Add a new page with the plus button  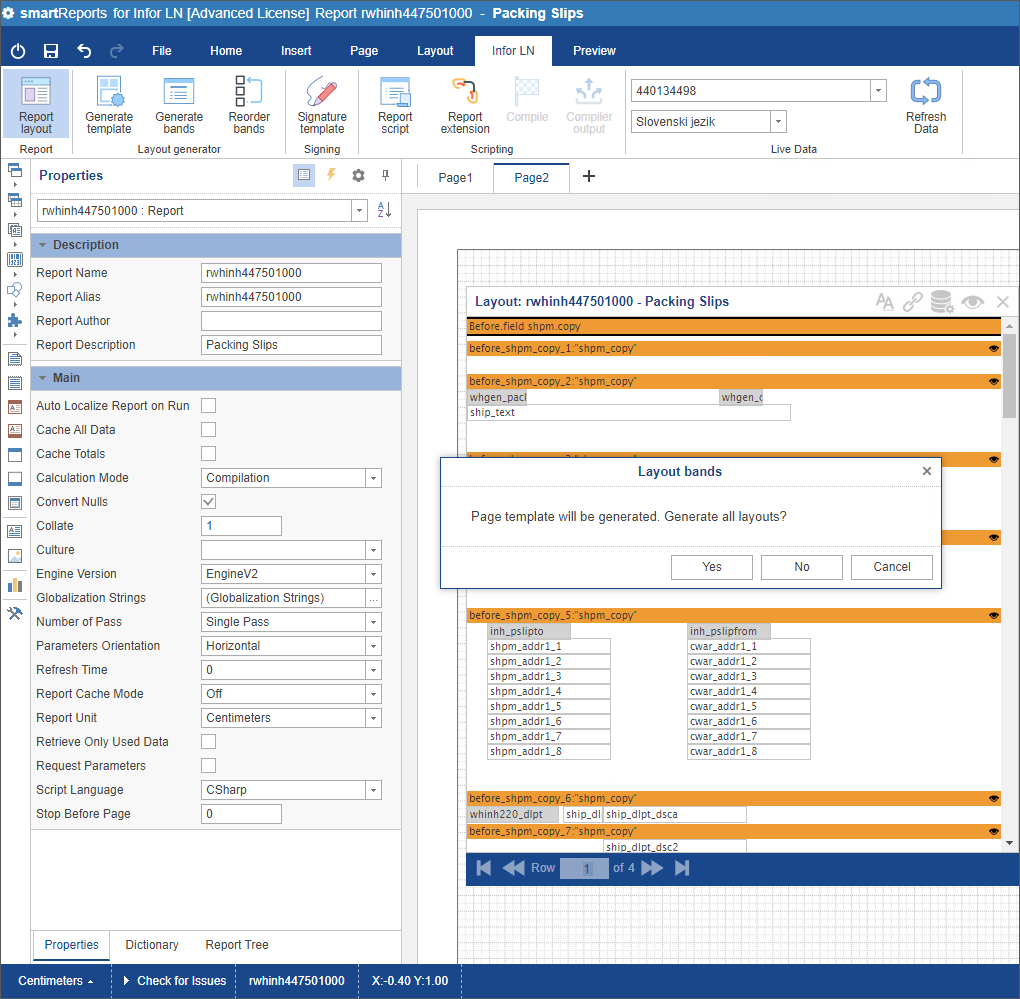click(x=589, y=176)
